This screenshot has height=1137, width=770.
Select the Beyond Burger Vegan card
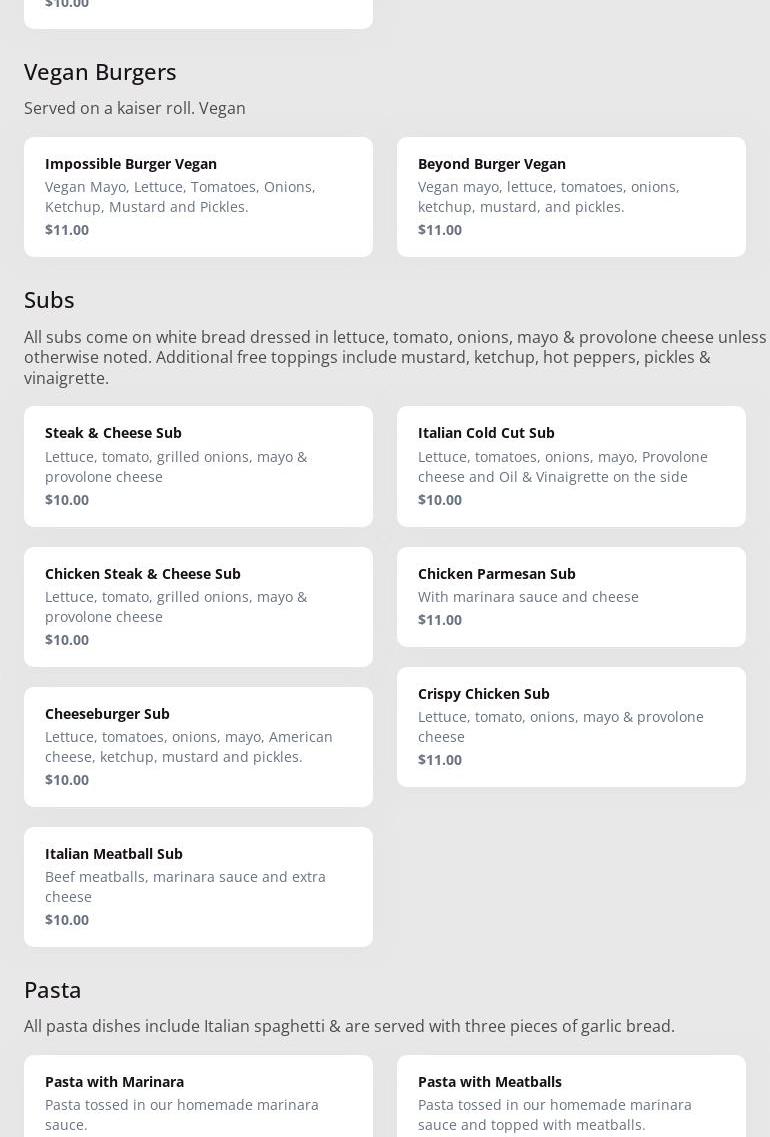(x=571, y=196)
